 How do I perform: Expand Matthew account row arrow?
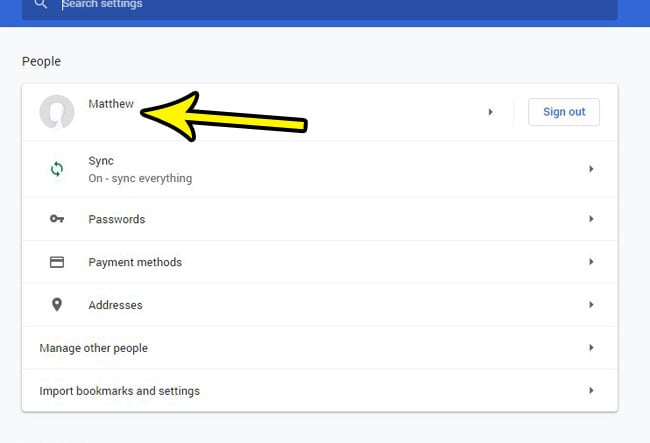pyautogui.click(x=490, y=112)
